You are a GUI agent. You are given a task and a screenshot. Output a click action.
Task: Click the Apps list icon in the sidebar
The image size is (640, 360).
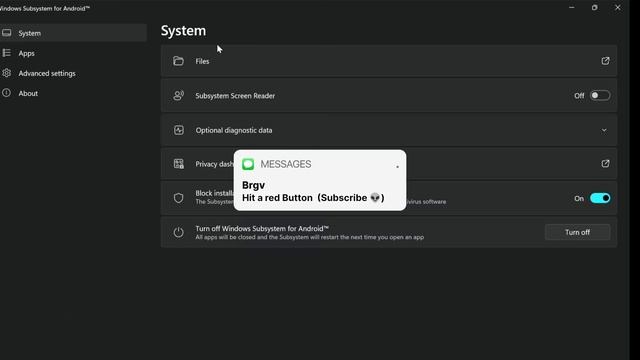[7, 53]
